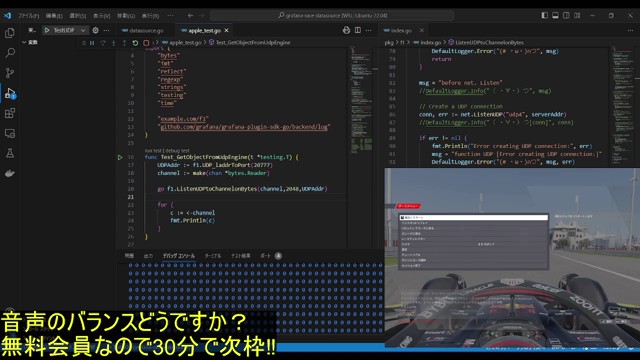640x360 pixels.
Task: Click the debug Restart green arrow
Action: [135, 42]
